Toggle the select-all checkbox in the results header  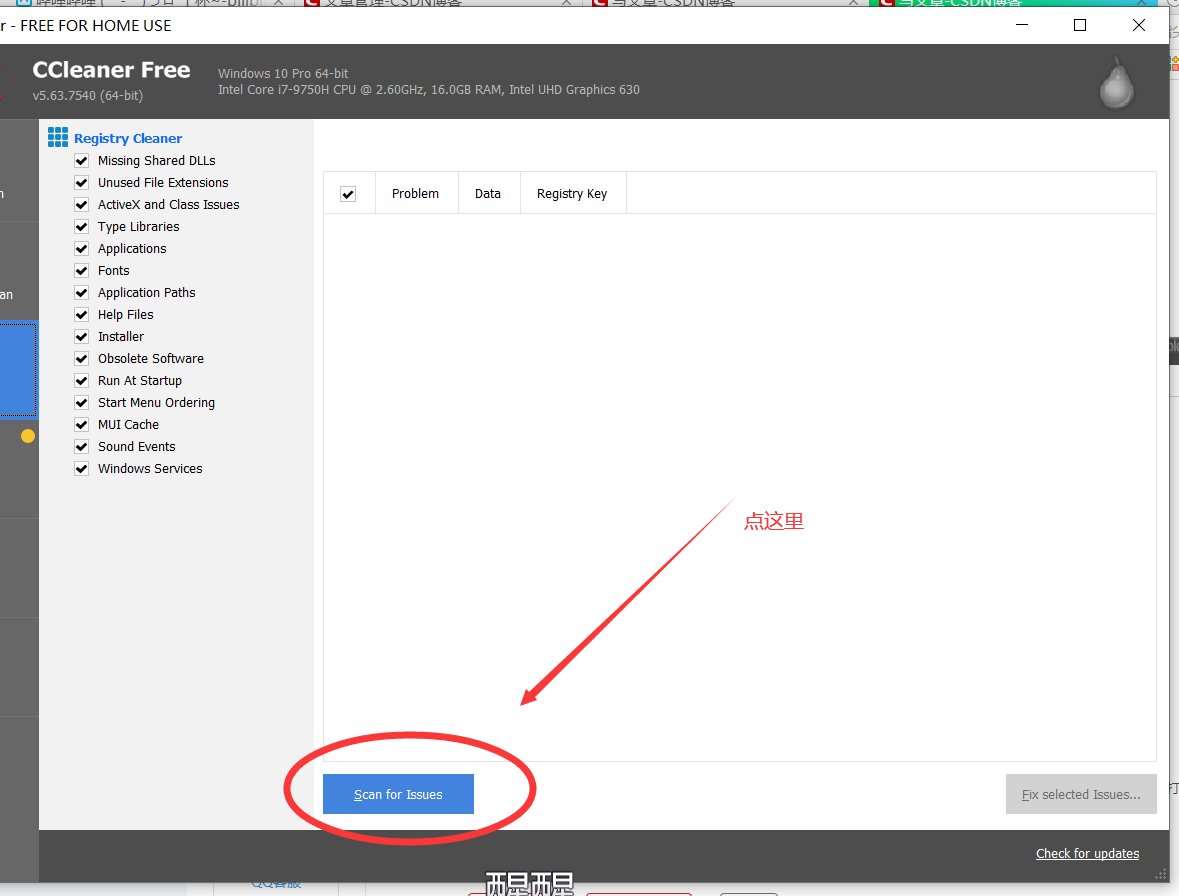pos(348,193)
